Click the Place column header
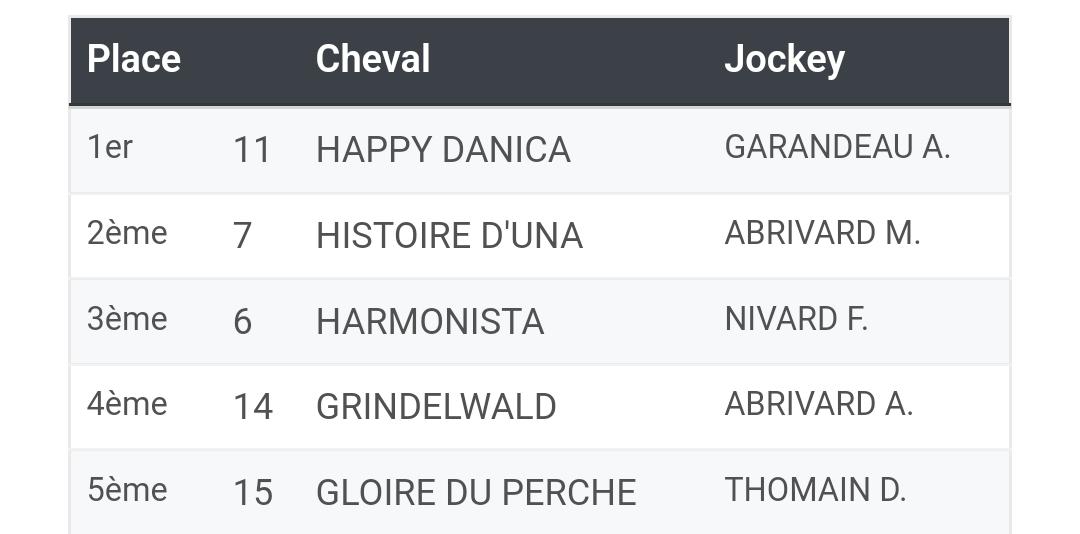Screen dimensions: 1080x534 click(134, 59)
